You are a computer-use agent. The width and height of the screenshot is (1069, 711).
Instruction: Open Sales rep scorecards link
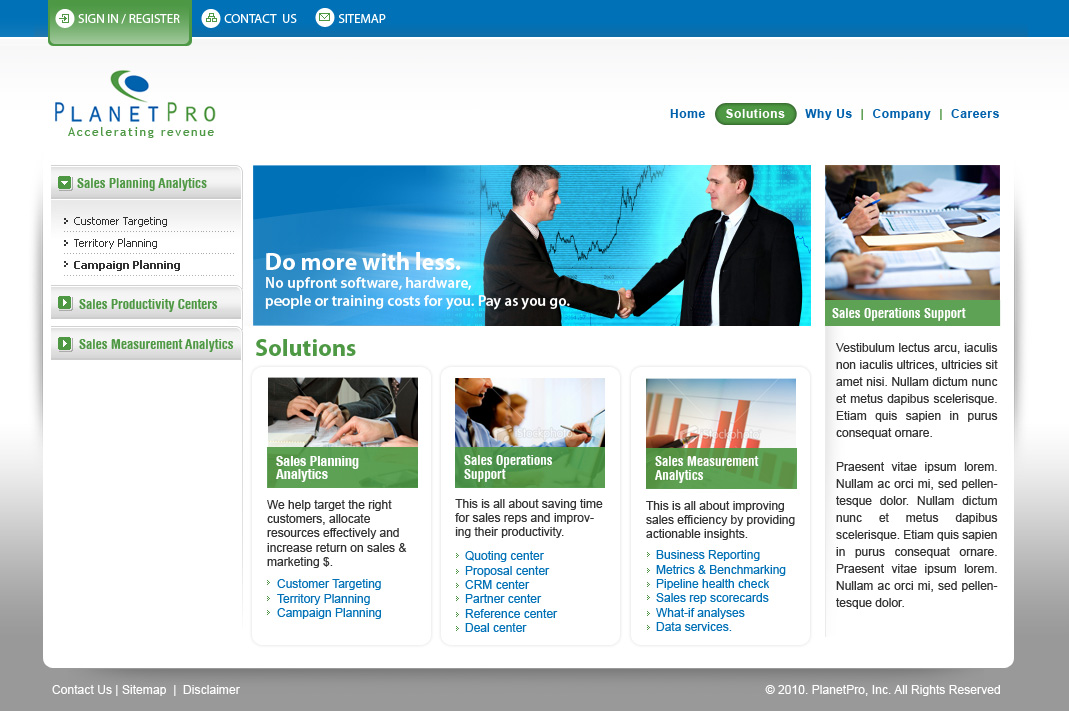tap(712, 598)
